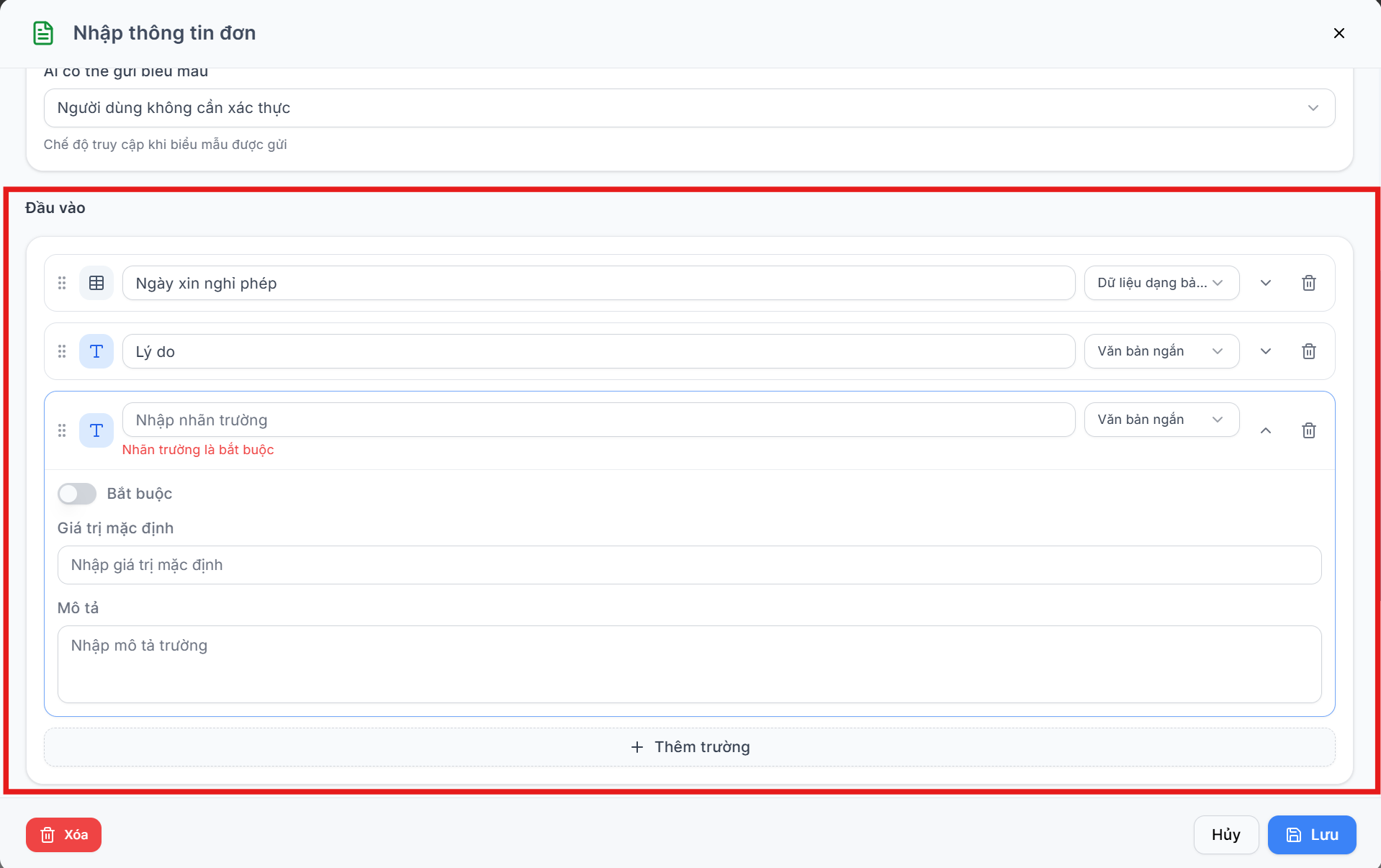Grab the drag handle of Ngày xin nghỉ phép

pos(62,283)
